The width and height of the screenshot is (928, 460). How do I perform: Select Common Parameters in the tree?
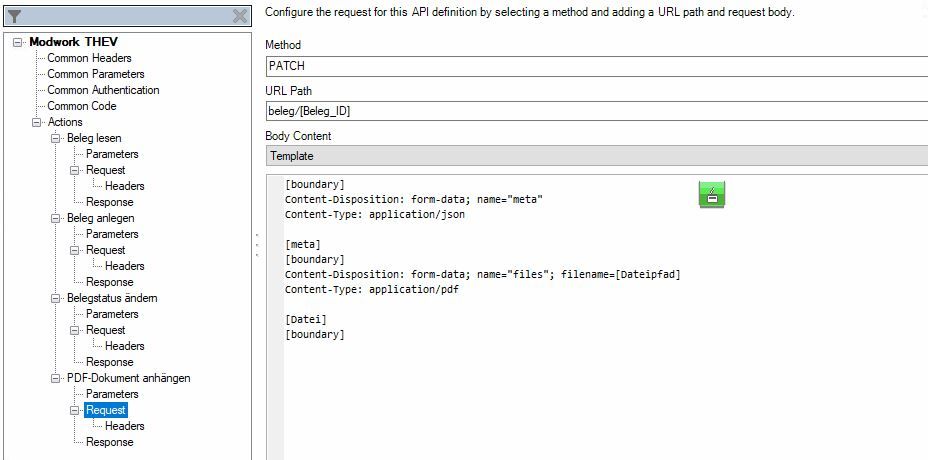tap(96, 74)
